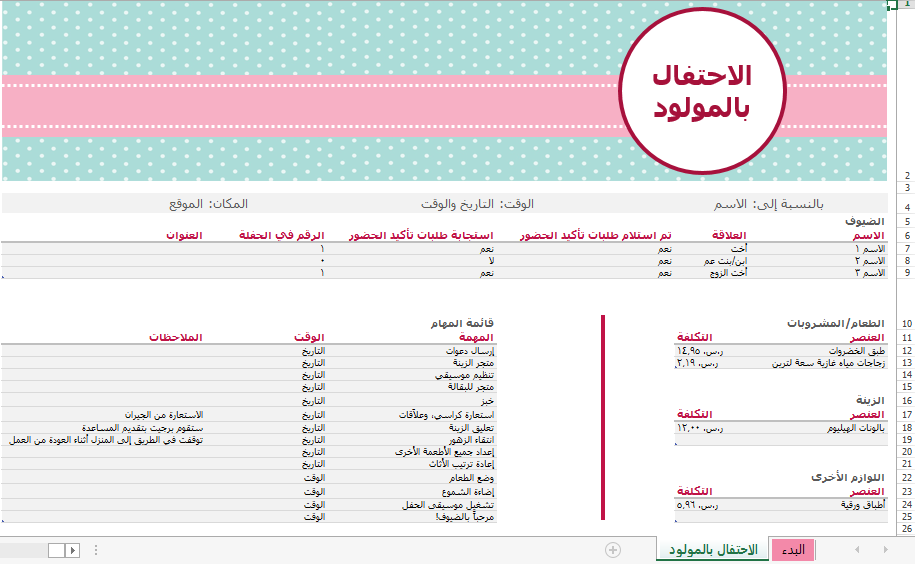Click the الرقم في الحفلة column header
The image size is (915, 564).
[x=281, y=235]
